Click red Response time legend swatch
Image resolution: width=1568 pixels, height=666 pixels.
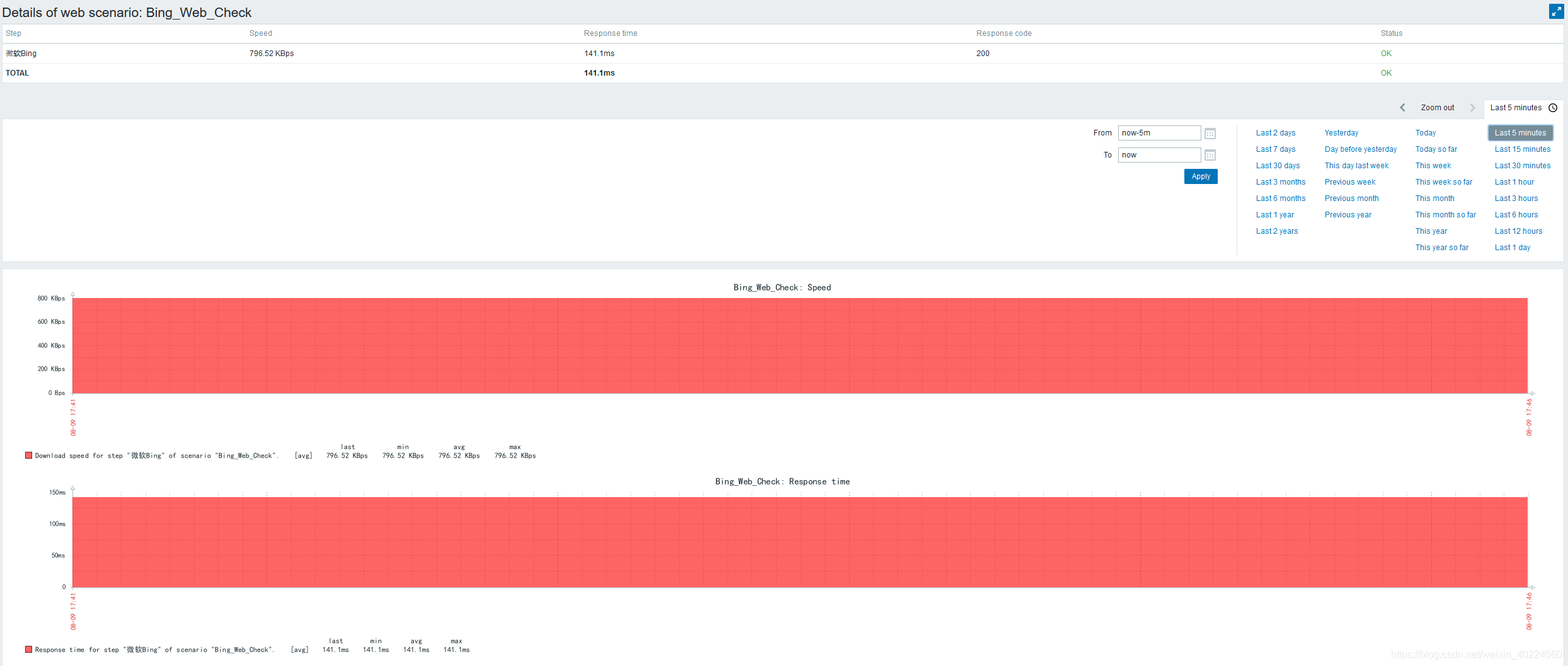point(28,649)
